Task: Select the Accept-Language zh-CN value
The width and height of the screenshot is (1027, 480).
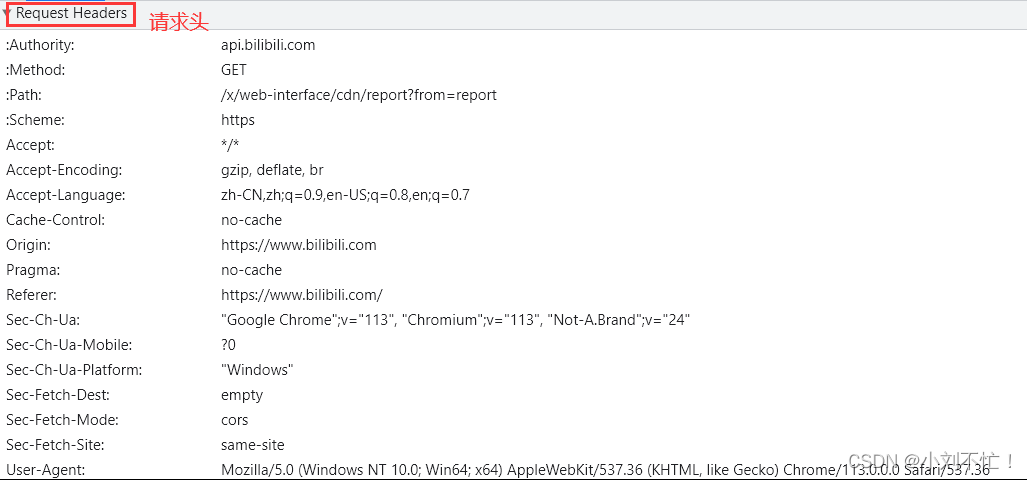Action: click(345, 195)
